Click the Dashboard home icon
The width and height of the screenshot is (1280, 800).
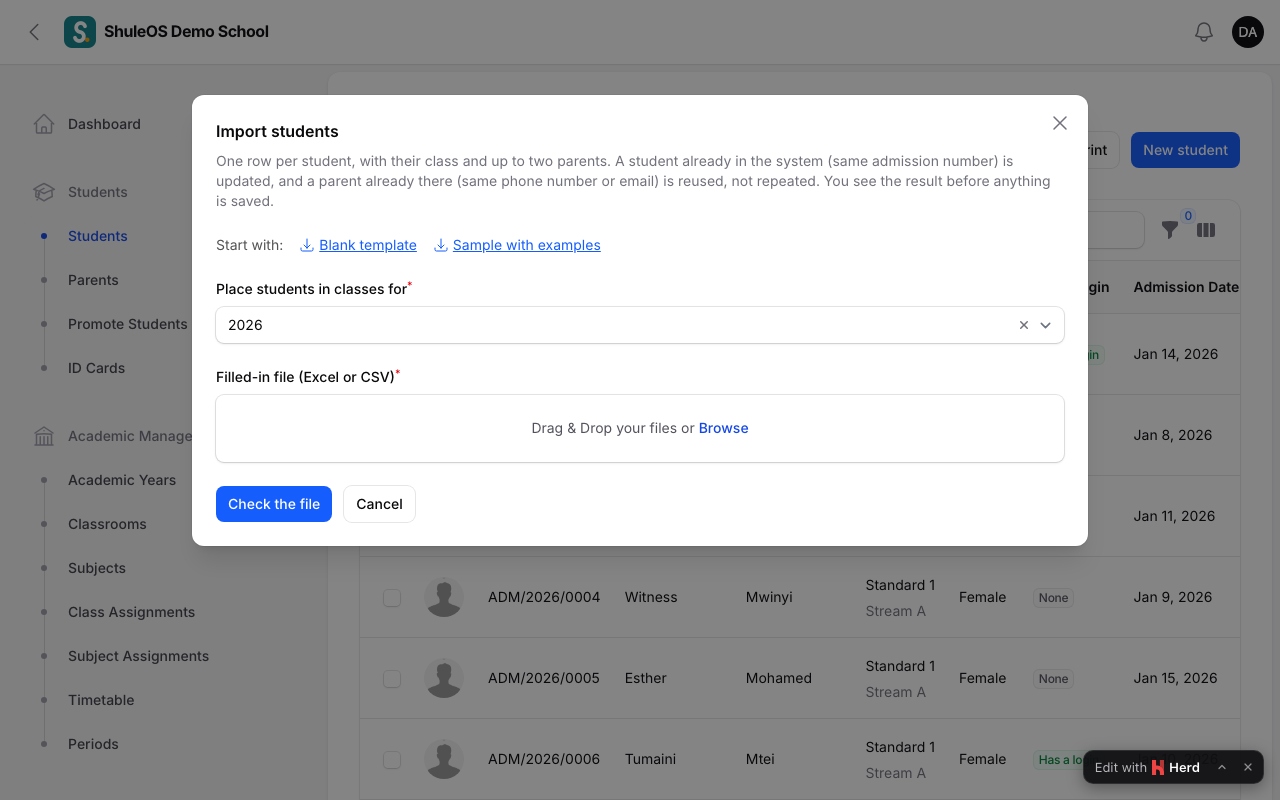44,124
